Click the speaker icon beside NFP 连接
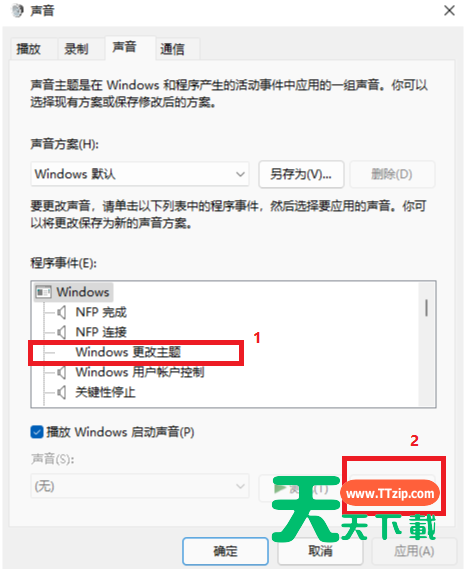The height and width of the screenshot is (569, 464). click(62, 332)
